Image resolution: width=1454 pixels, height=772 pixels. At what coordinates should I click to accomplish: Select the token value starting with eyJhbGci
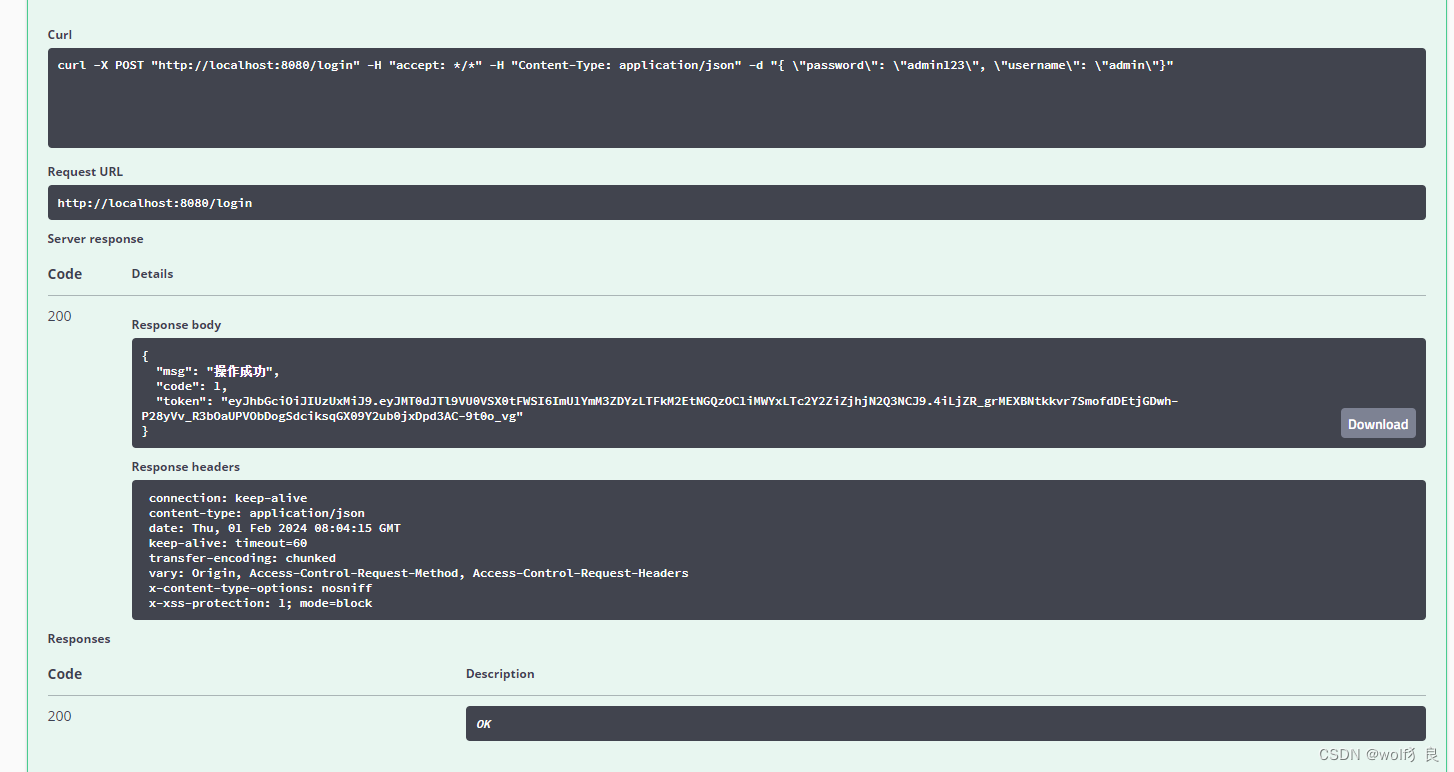tap(660, 408)
